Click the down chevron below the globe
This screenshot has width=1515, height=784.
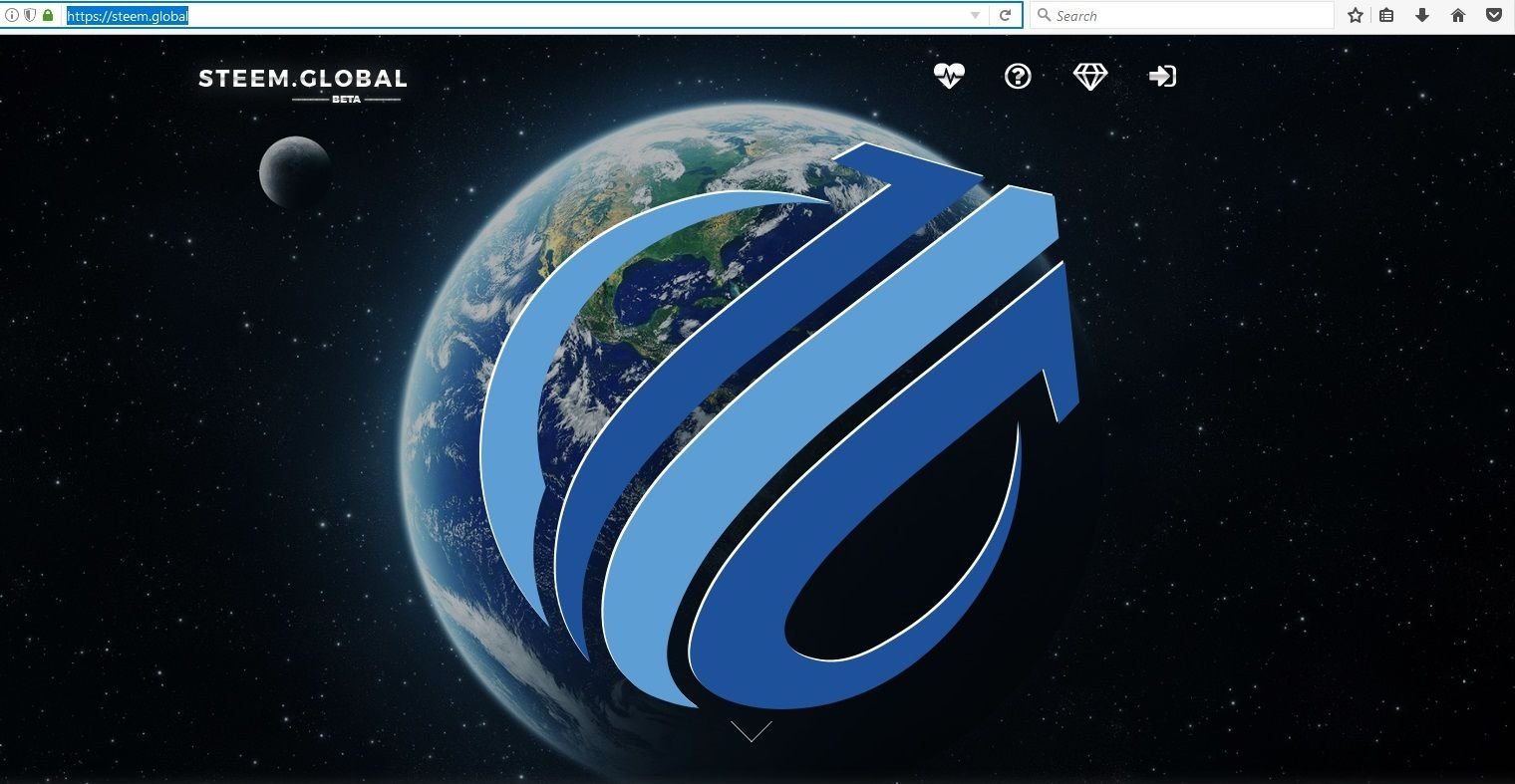coord(752,731)
